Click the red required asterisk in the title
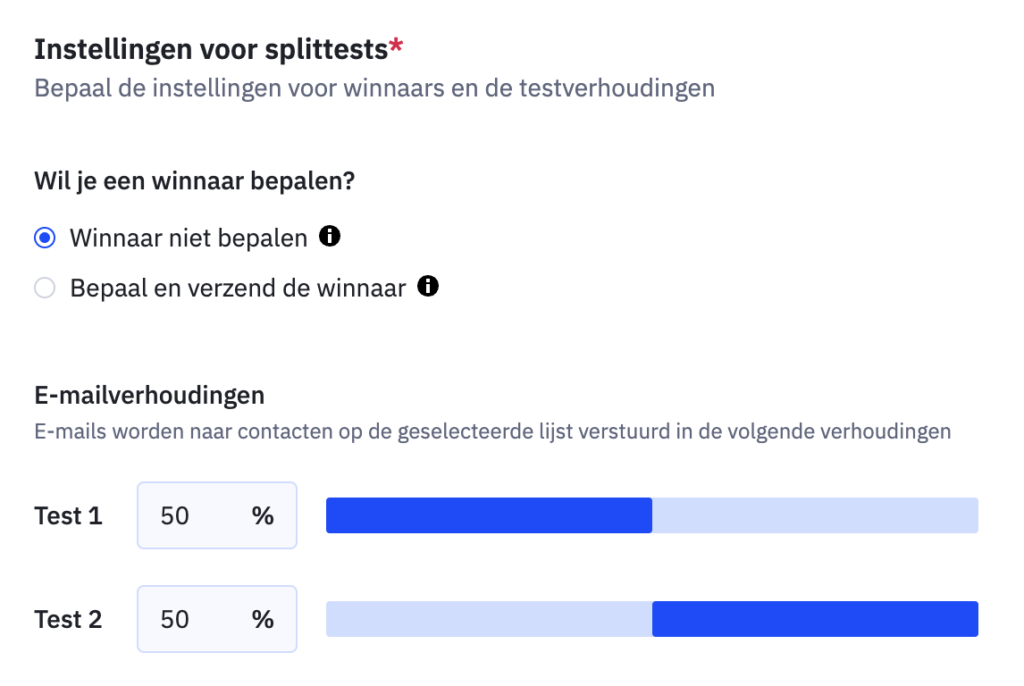The height and width of the screenshot is (686, 1024). [397, 46]
